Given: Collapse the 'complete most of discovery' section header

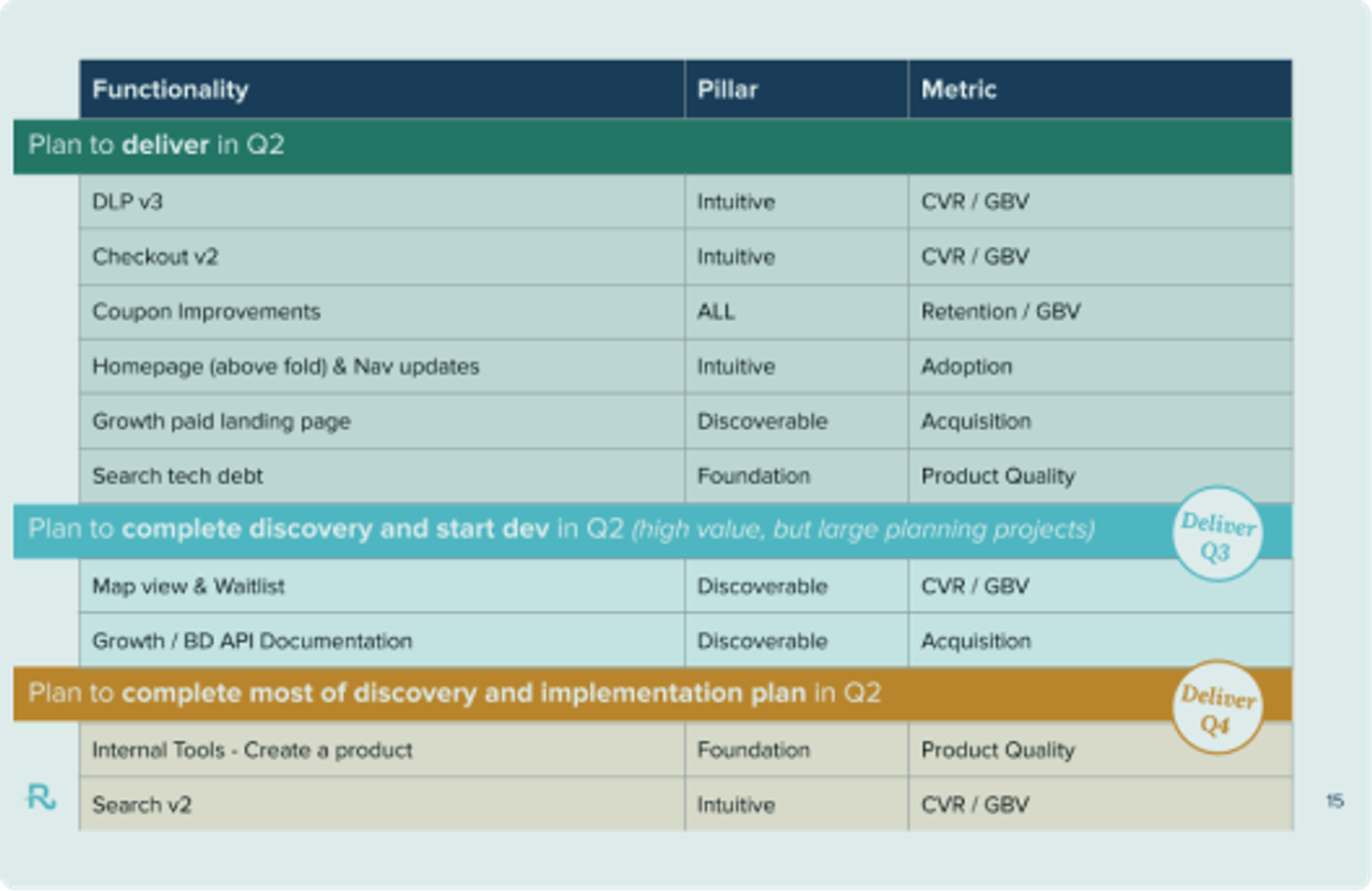Looking at the screenshot, I should (366, 692).
